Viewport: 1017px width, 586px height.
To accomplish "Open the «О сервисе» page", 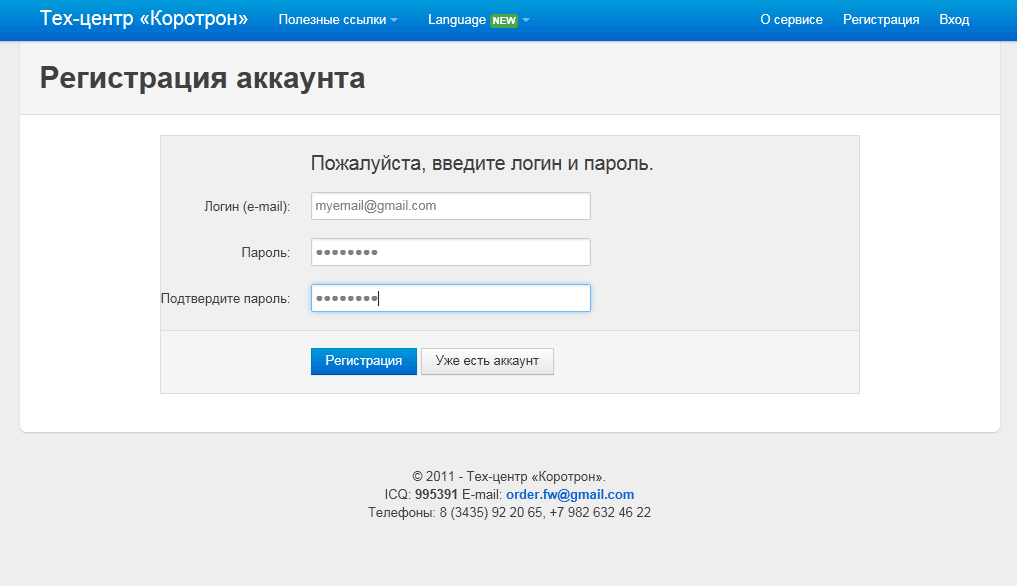I will [791, 20].
